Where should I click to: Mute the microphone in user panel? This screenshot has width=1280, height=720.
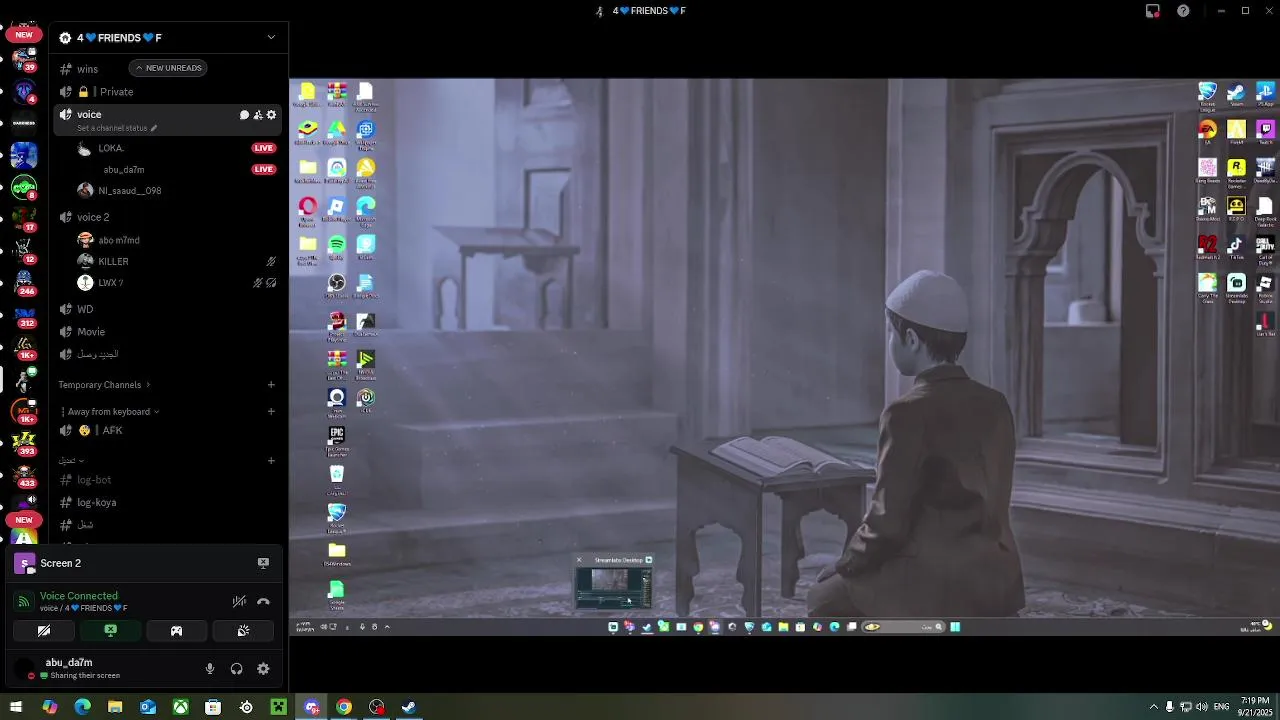210,669
